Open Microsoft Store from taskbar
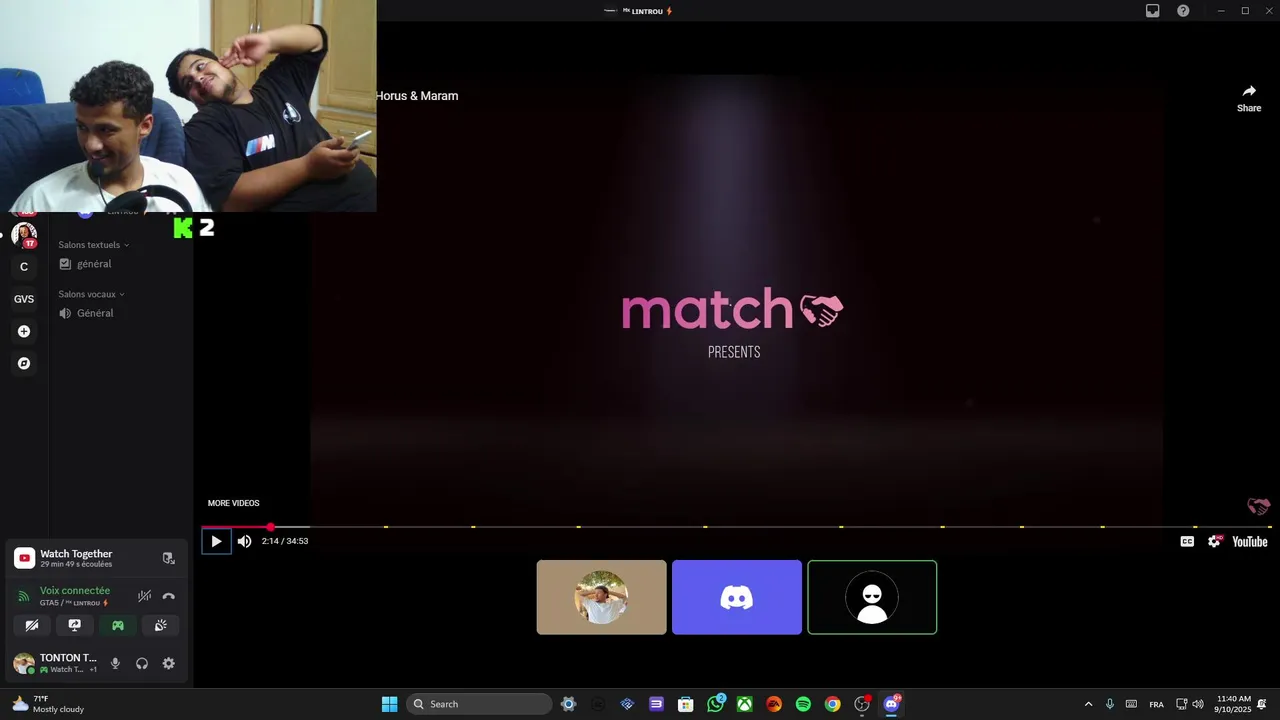Viewport: 1280px width, 720px height. coord(685,704)
